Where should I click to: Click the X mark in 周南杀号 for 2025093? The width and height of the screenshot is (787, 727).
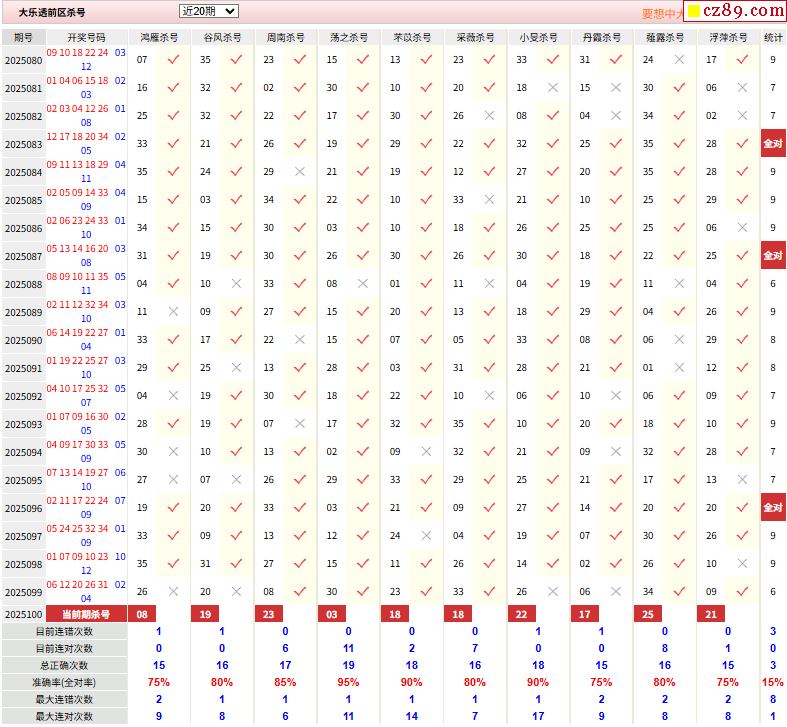(300, 424)
